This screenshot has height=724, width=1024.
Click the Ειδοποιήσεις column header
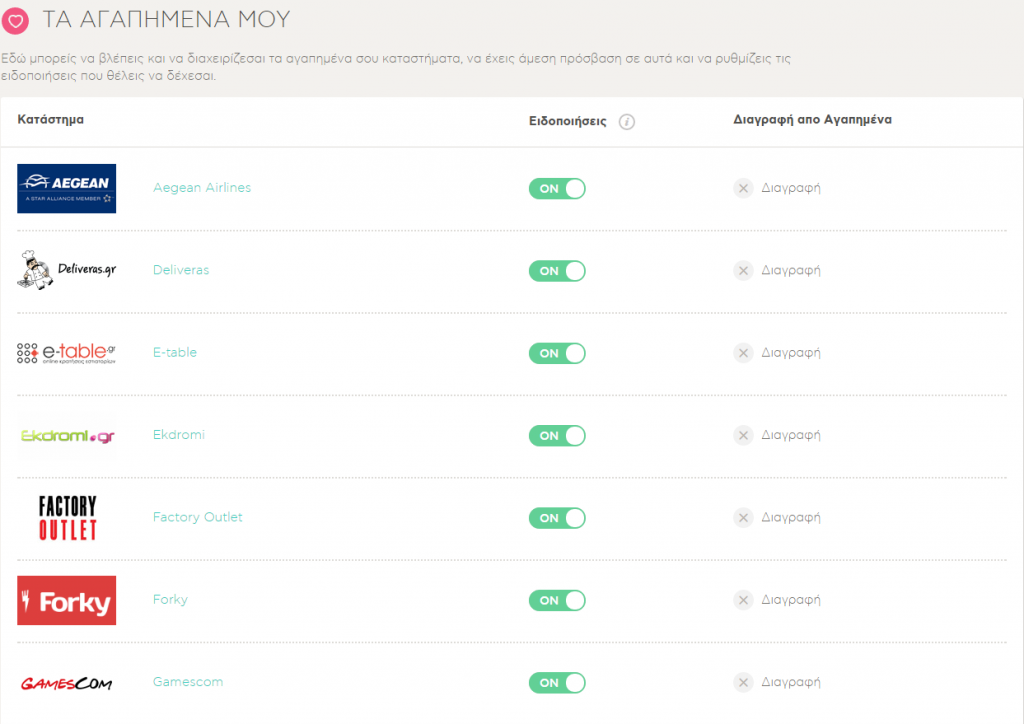pyautogui.click(x=568, y=121)
